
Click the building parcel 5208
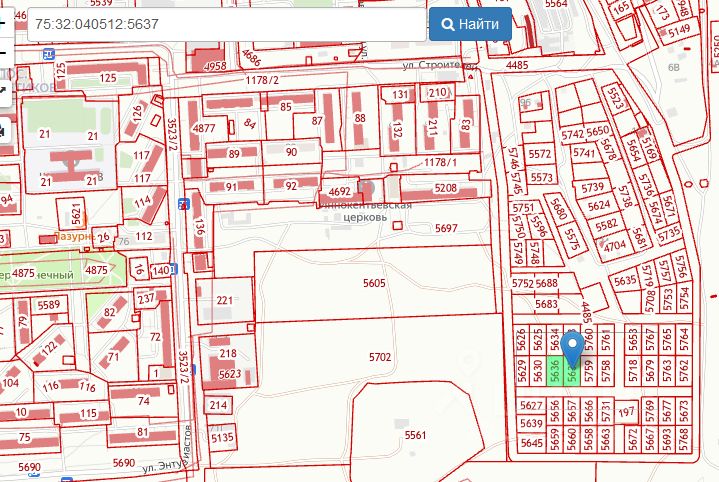click(446, 188)
